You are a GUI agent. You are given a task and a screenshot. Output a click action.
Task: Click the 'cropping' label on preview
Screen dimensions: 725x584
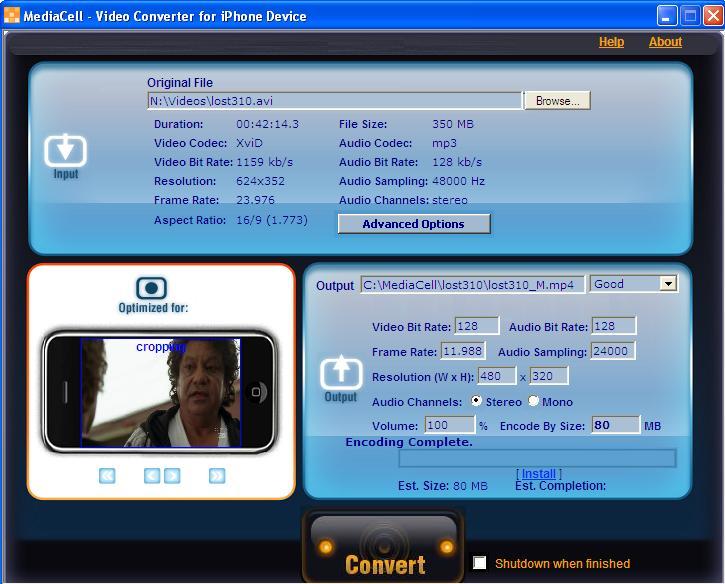[160, 347]
